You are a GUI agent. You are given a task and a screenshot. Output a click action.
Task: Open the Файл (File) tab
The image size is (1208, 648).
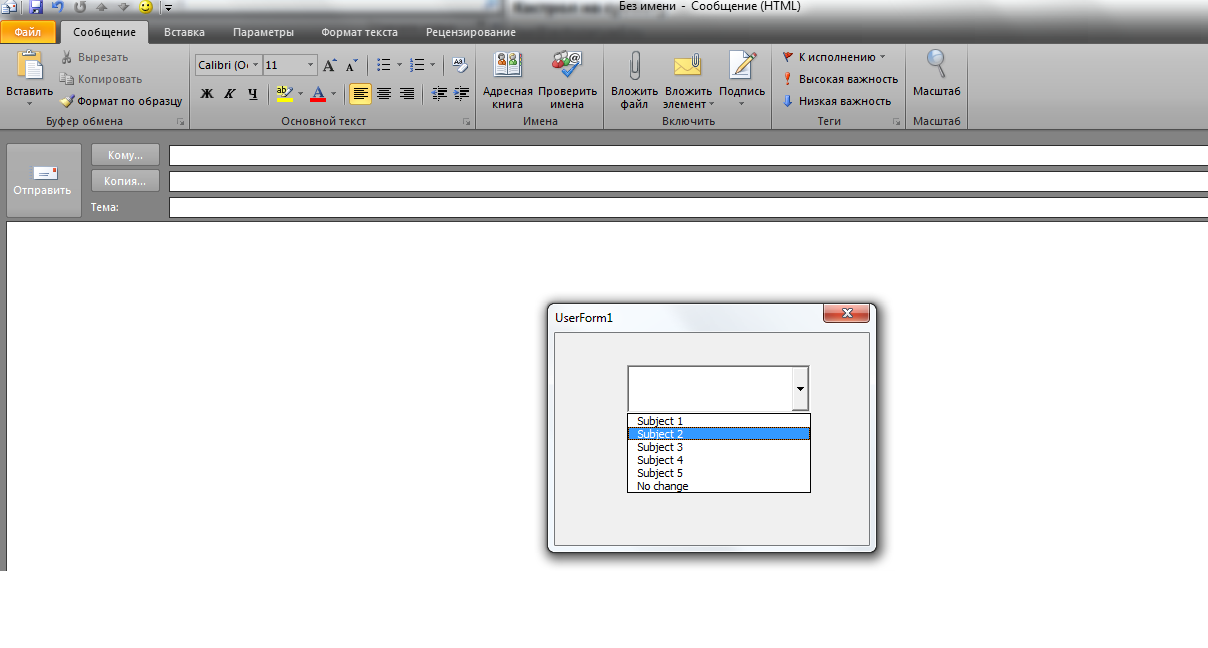point(27,32)
